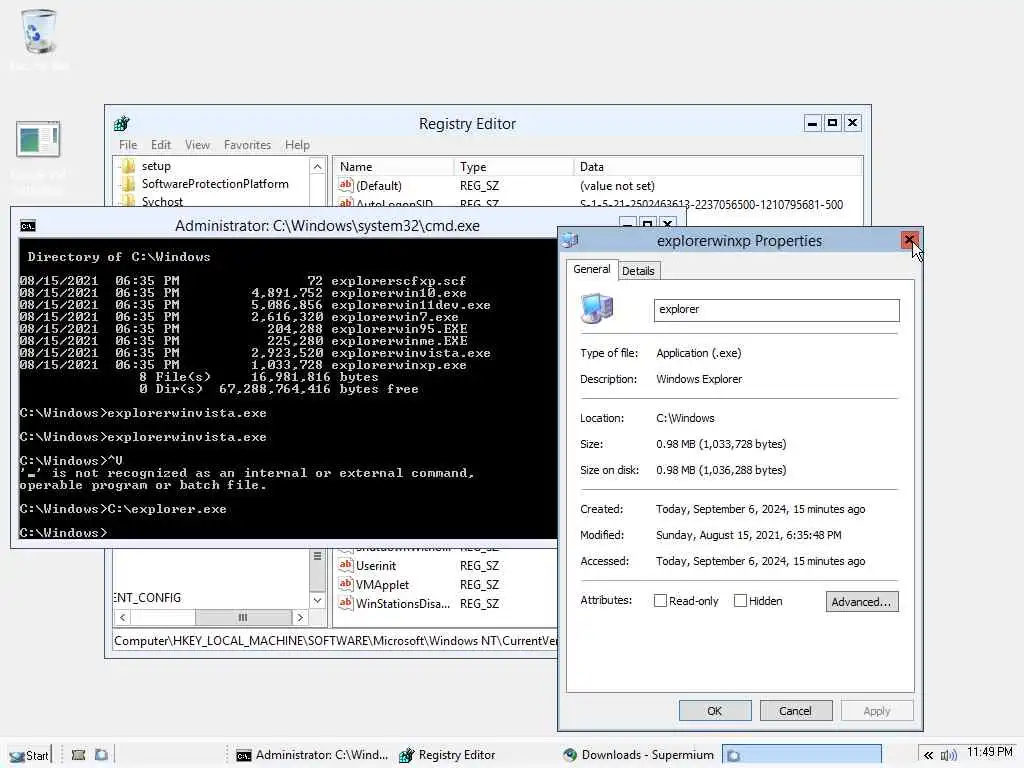Click the first quick launch icon on taskbar

click(x=78, y=755)
